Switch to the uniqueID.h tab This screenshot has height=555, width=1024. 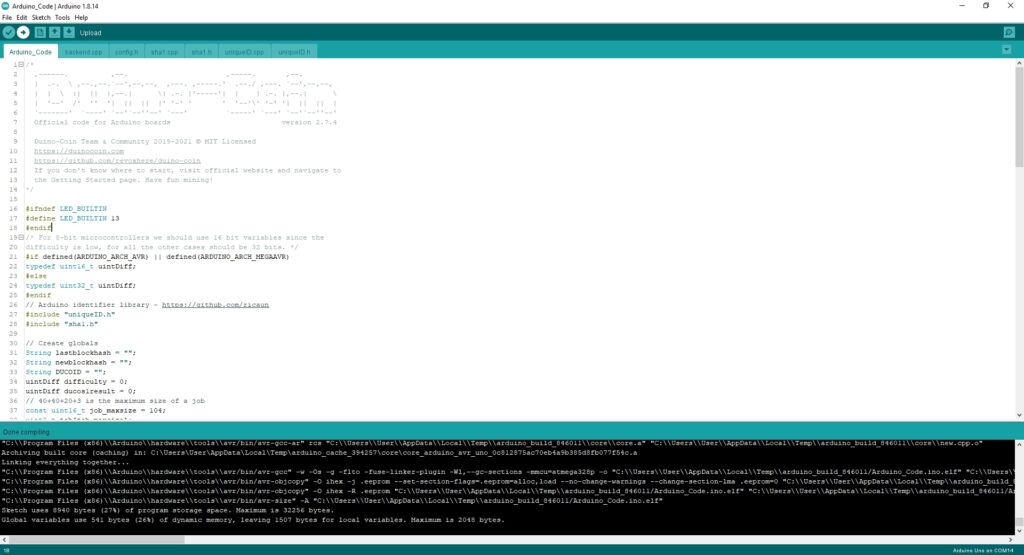coord(294,52)
